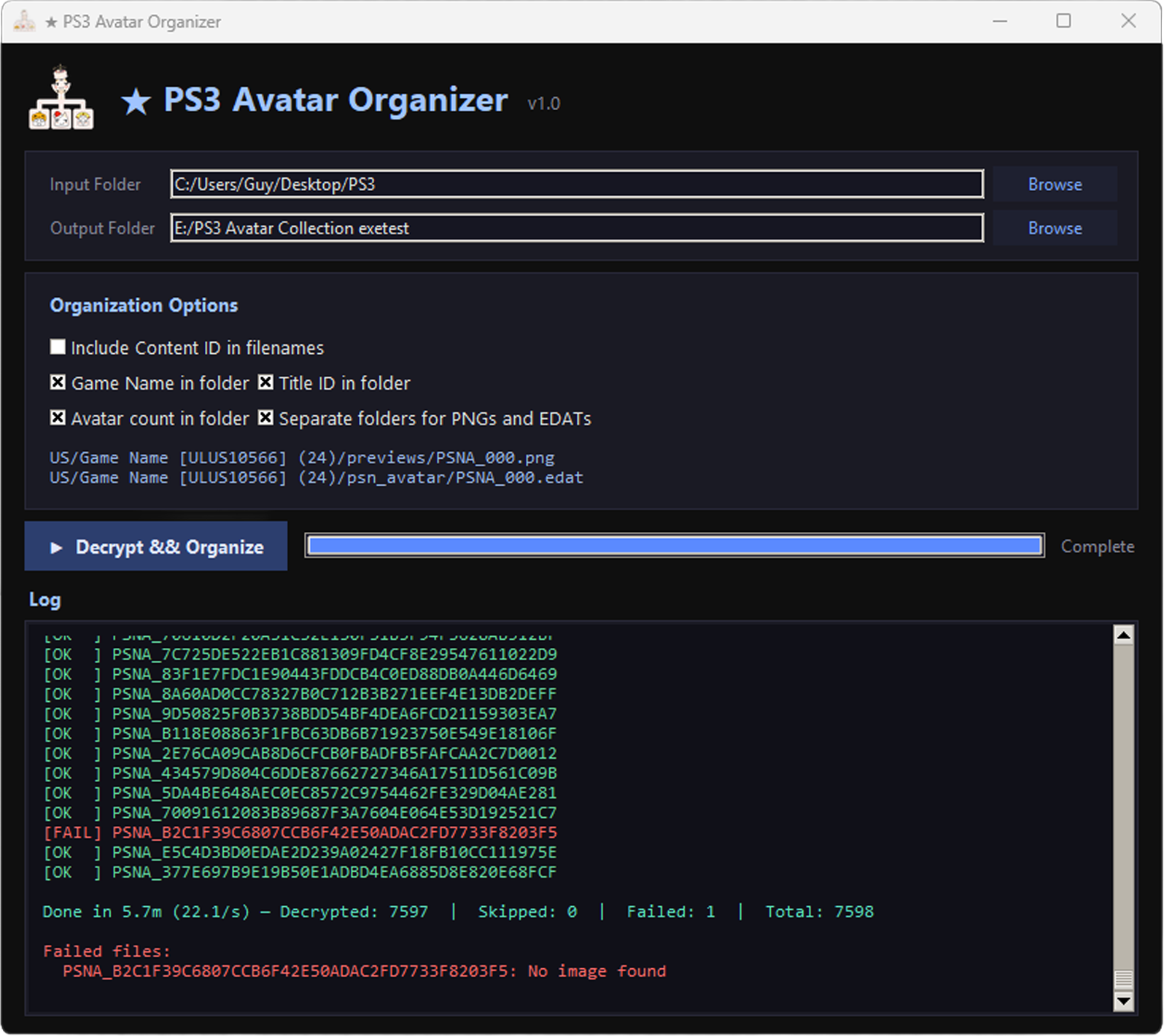
Task: Click the log scrollbar up arrow
Action: click(x=1124, y=635)
